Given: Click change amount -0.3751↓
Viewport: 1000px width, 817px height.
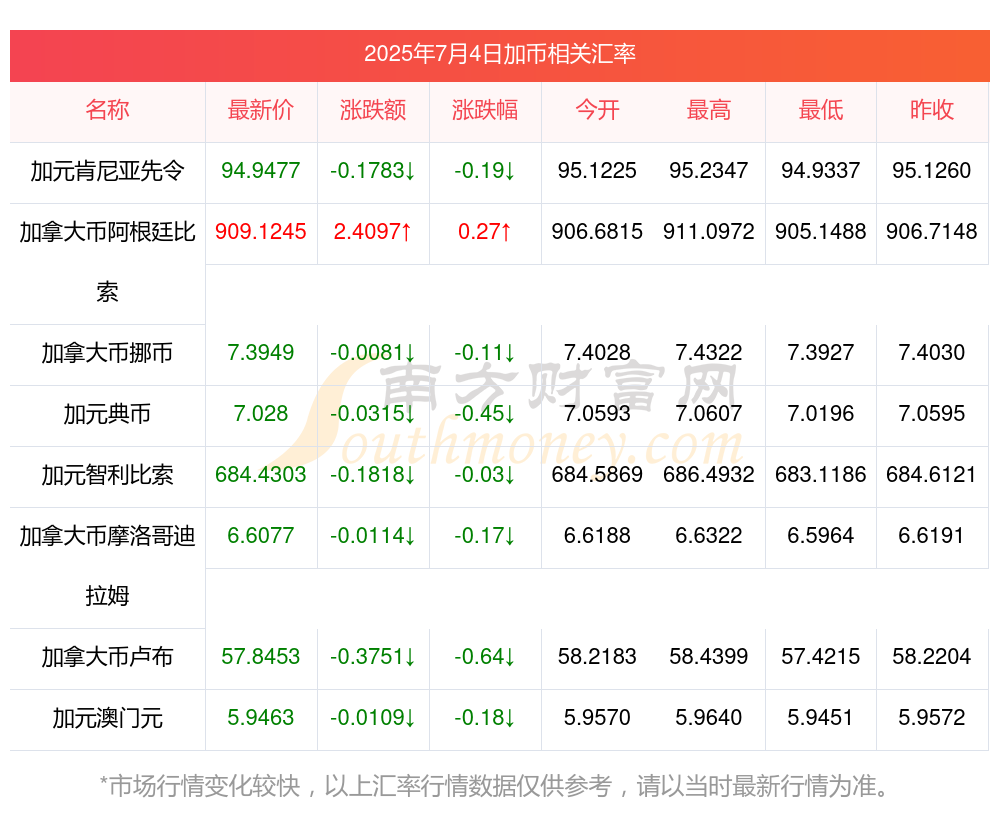Looking at the screenshot, I should click(x=372, y=656).
